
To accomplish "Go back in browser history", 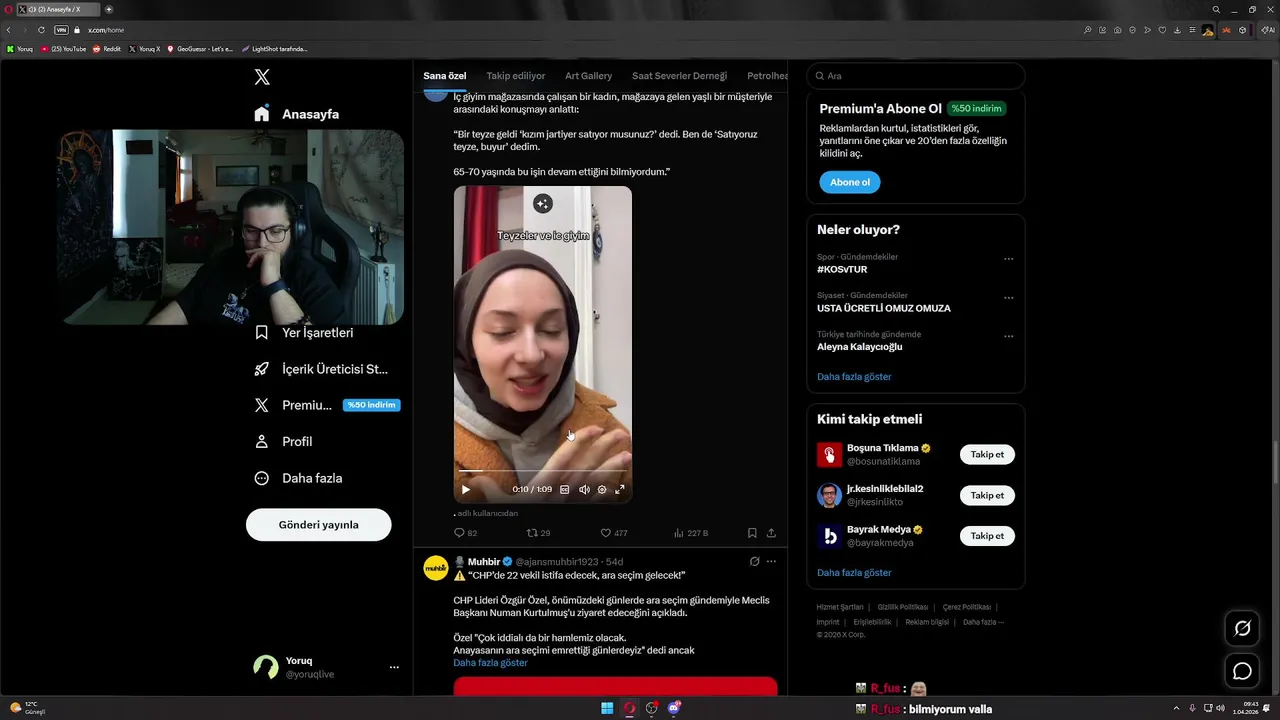I will pos(9,30).
